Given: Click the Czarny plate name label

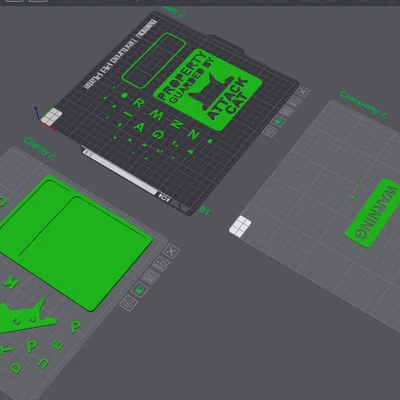Looking at the screenshot, I should tap(36, 146).
